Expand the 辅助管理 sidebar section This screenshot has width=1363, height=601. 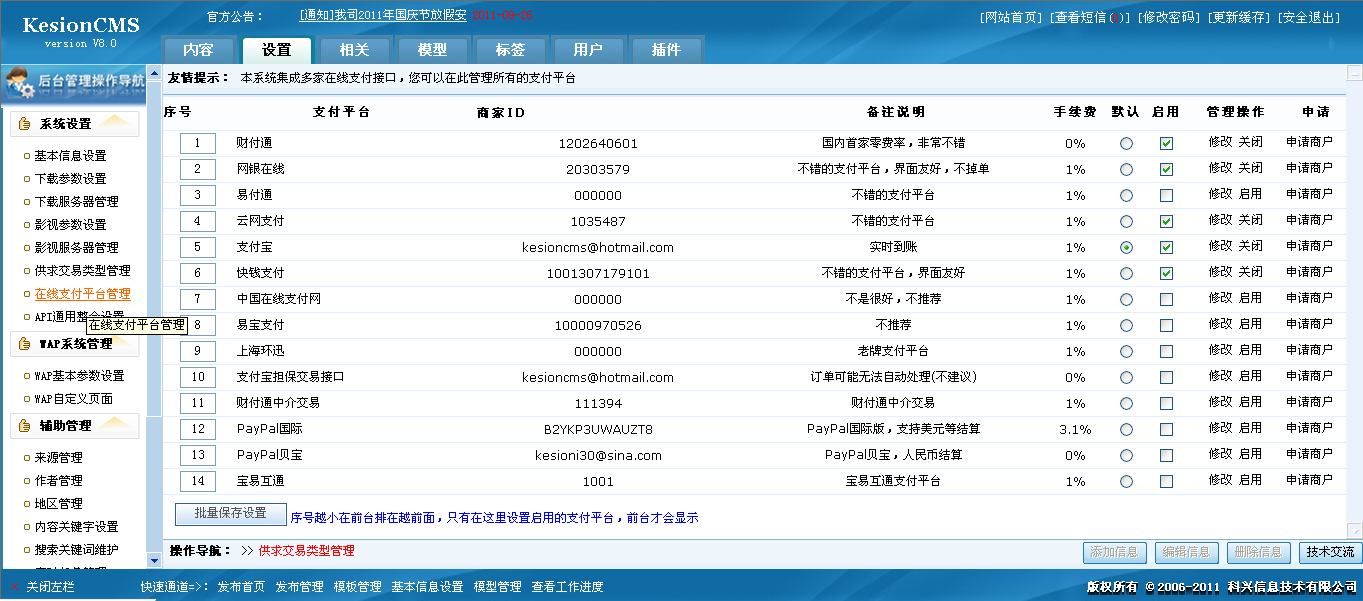pyautogui.click(x=75, y=426)
